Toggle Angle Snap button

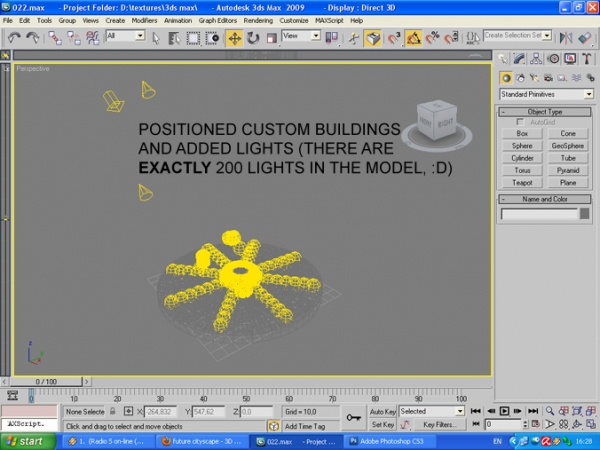(x=414, y=38)
